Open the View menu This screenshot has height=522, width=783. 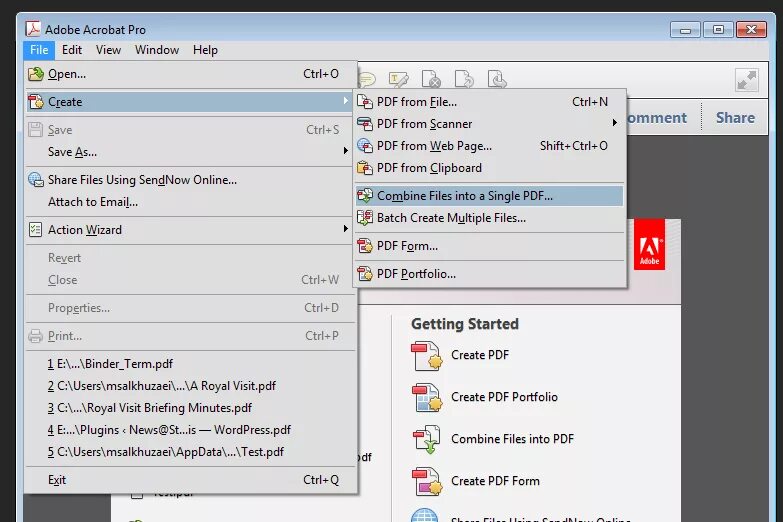click(108, 50)
